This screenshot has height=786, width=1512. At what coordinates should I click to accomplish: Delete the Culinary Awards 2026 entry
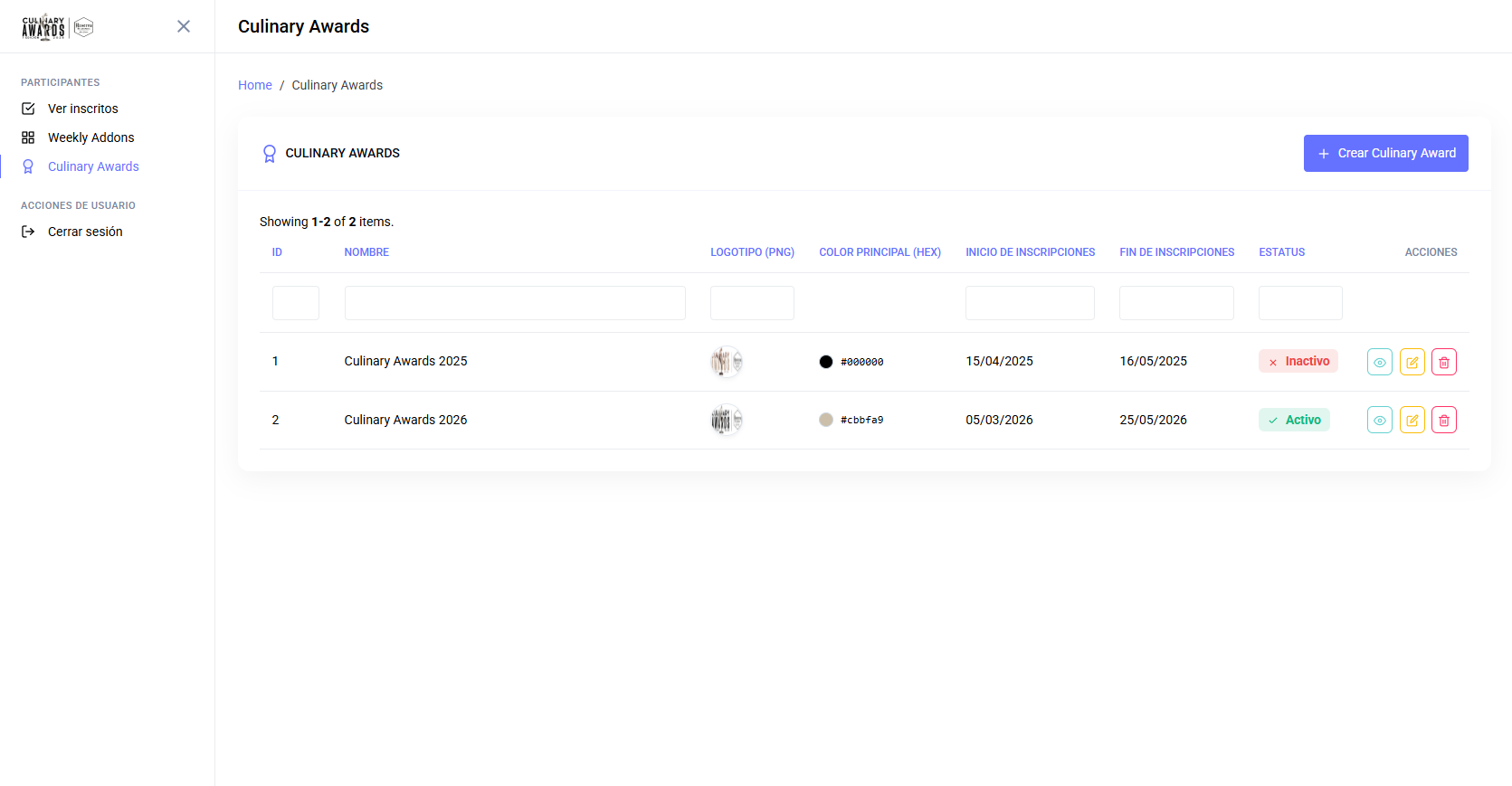tap(1444, 420)
